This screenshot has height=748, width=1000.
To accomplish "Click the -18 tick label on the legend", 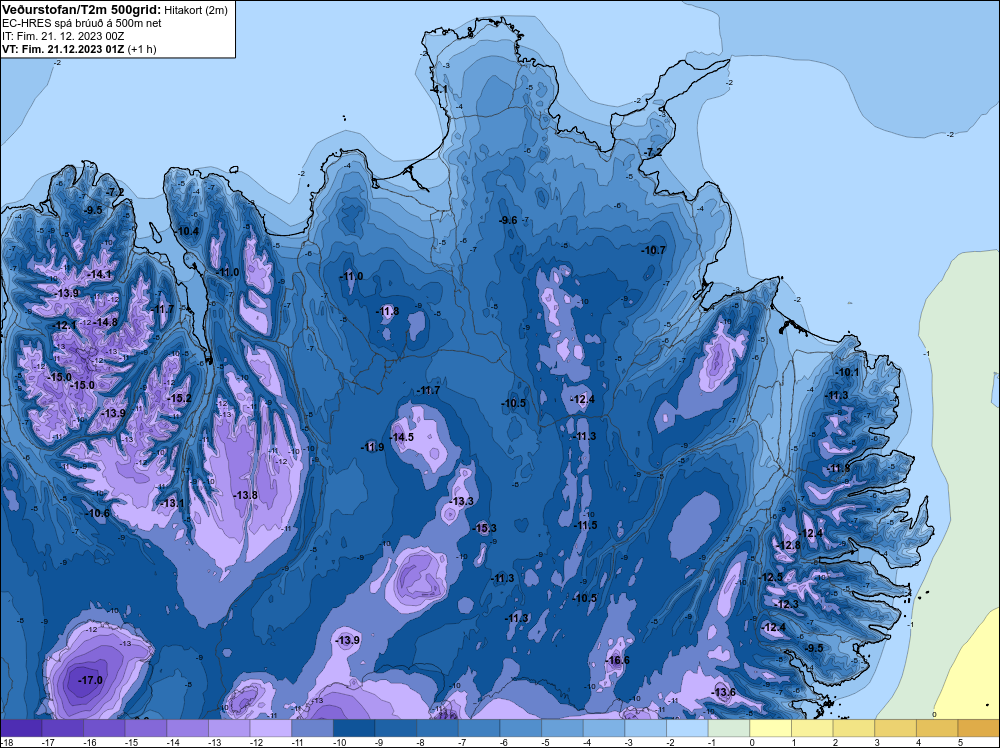I will pyautogui.click(x=6, y=742).
